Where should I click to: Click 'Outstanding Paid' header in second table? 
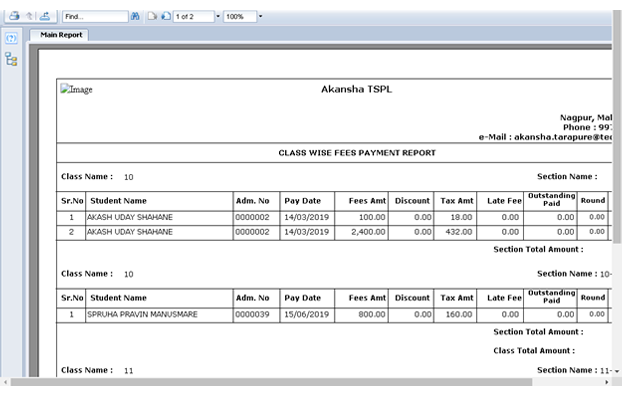[x=551, y=296]
